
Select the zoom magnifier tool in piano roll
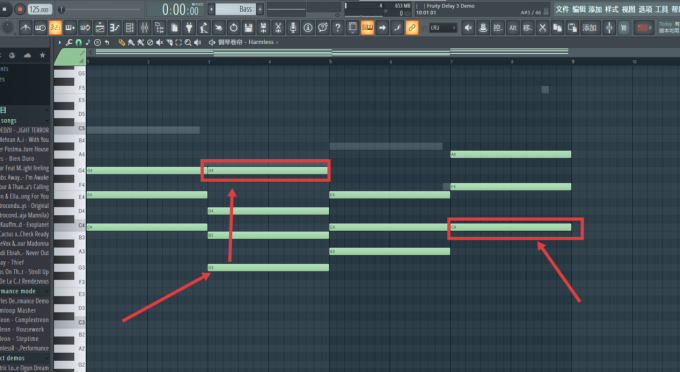click(x=188, y=42)
